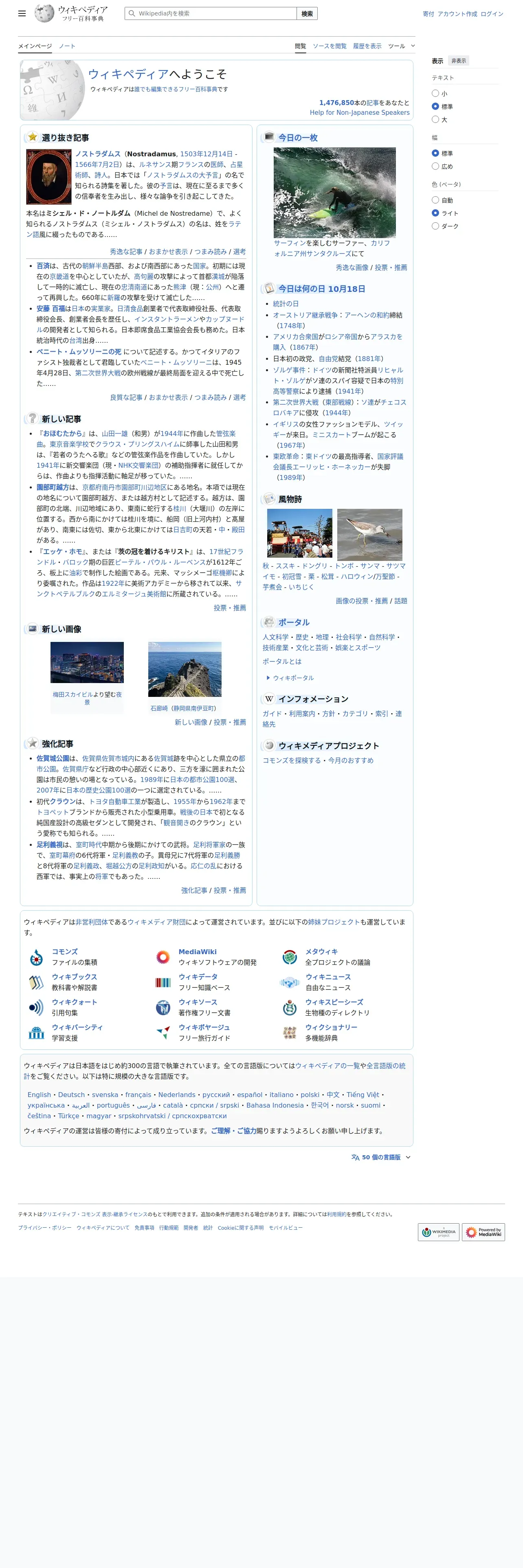Screen dimensions: 523x1568
Task: Open the festival float photo under 風物詩
Action: click(x=299, y=533)
